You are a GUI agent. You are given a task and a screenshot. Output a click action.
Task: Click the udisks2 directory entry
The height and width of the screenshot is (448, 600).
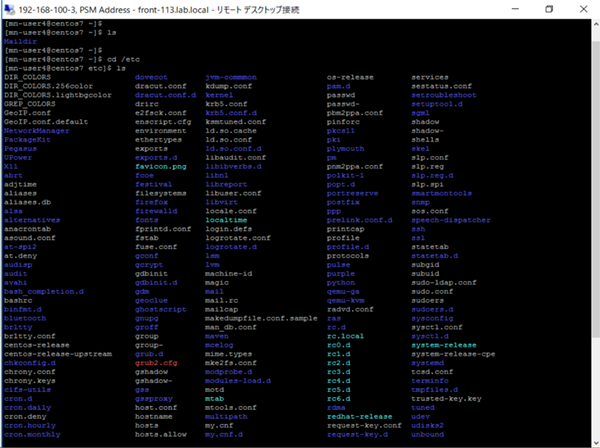pos(427,425)
